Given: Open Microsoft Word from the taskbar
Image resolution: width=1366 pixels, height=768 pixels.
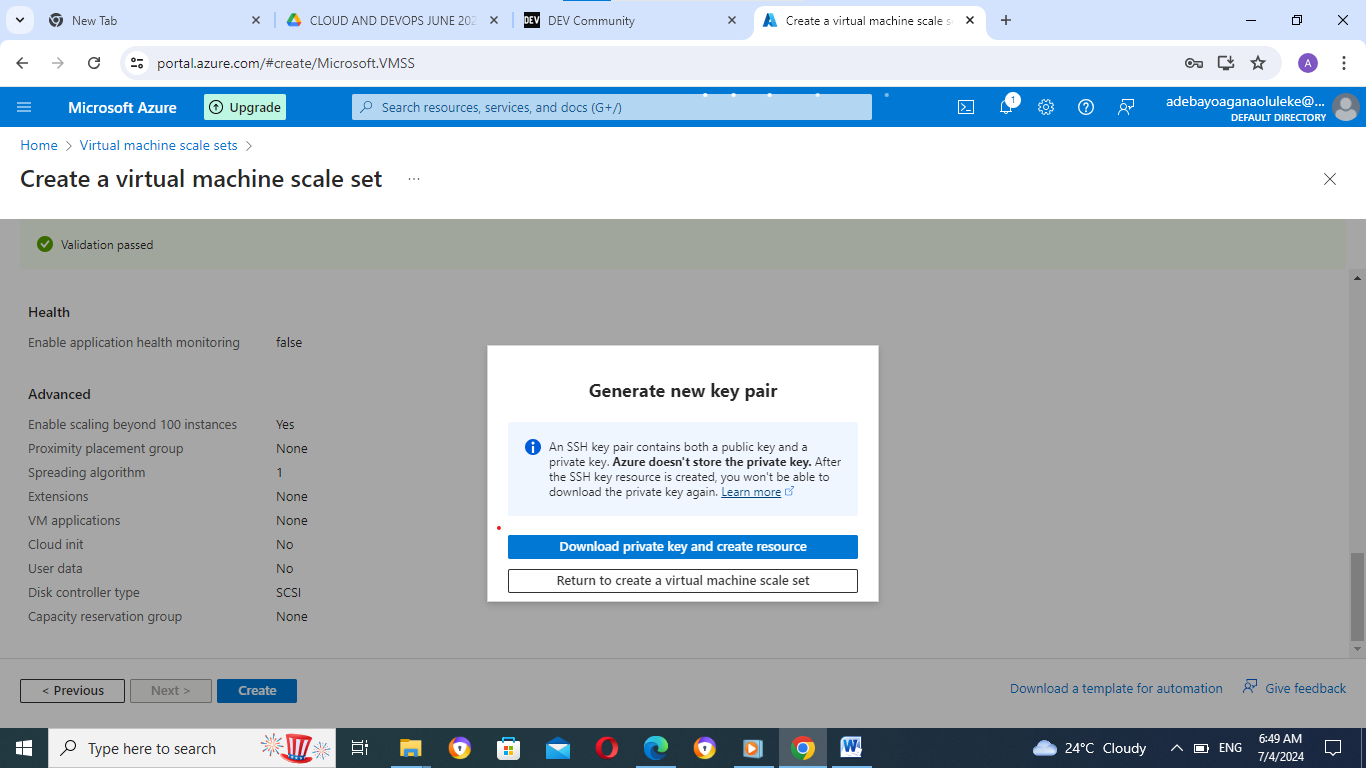Looking at the screenshot, I should click(x=852, y=748).
